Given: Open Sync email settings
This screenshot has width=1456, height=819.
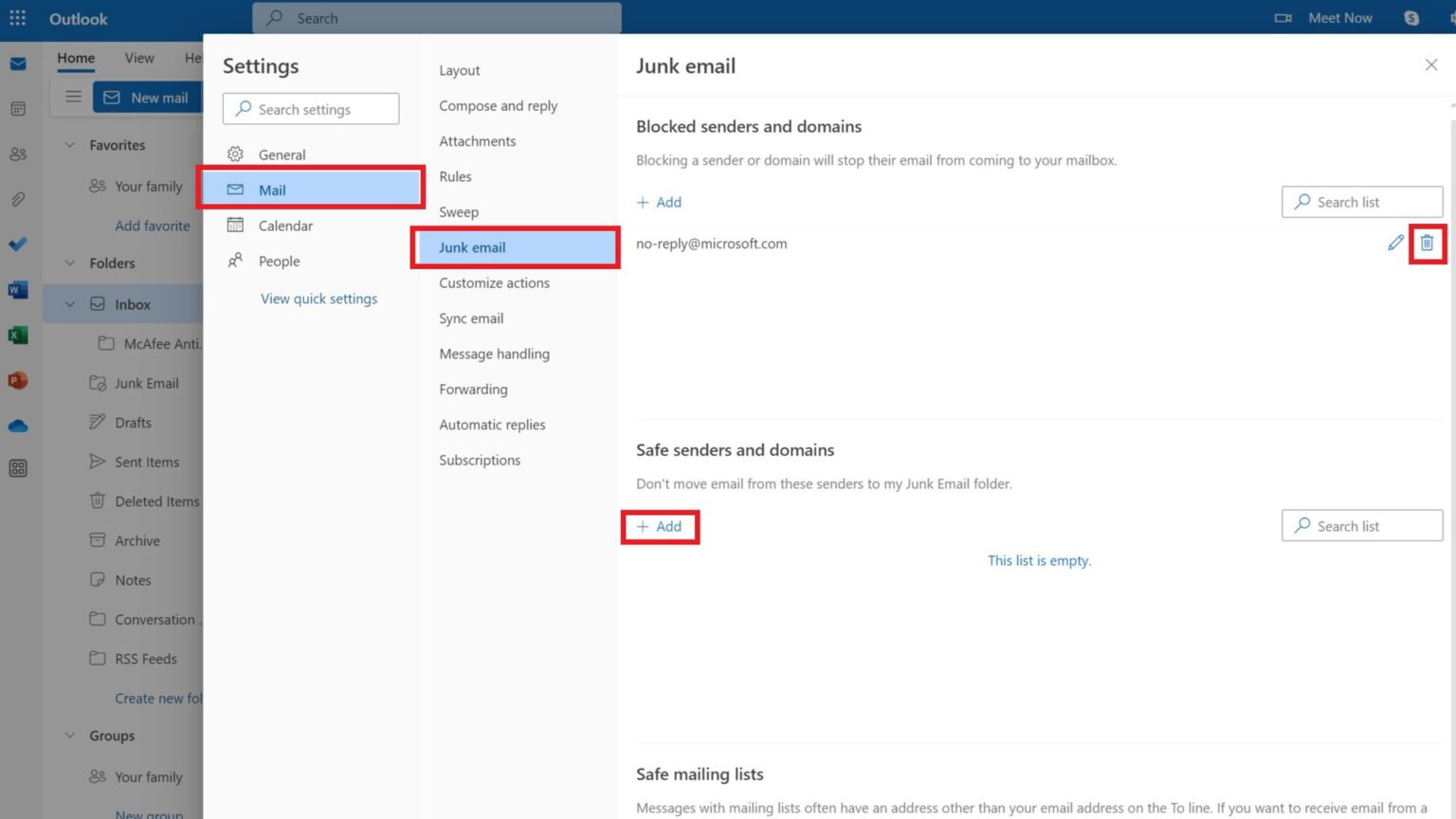Looking at the screenshot, I should pyautogui.click(x=471, y=318).
